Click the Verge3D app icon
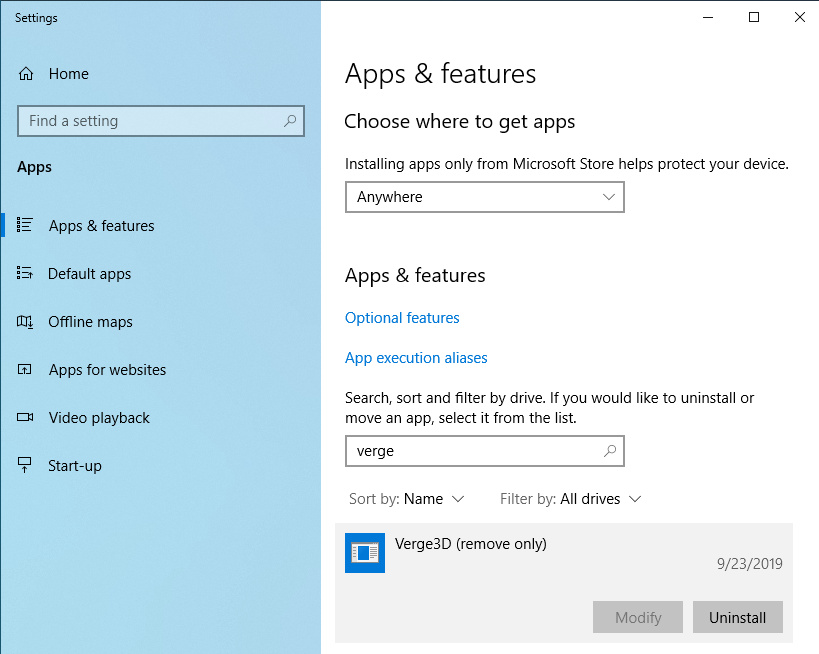 (x=365, y=553)
